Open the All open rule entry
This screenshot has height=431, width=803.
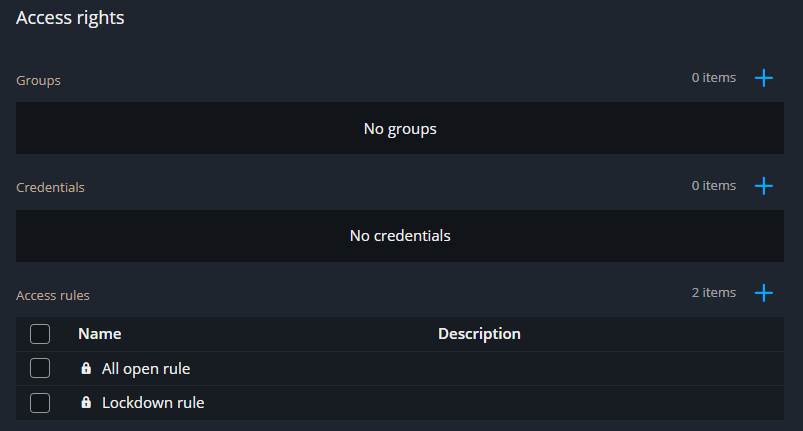point(146,369)
